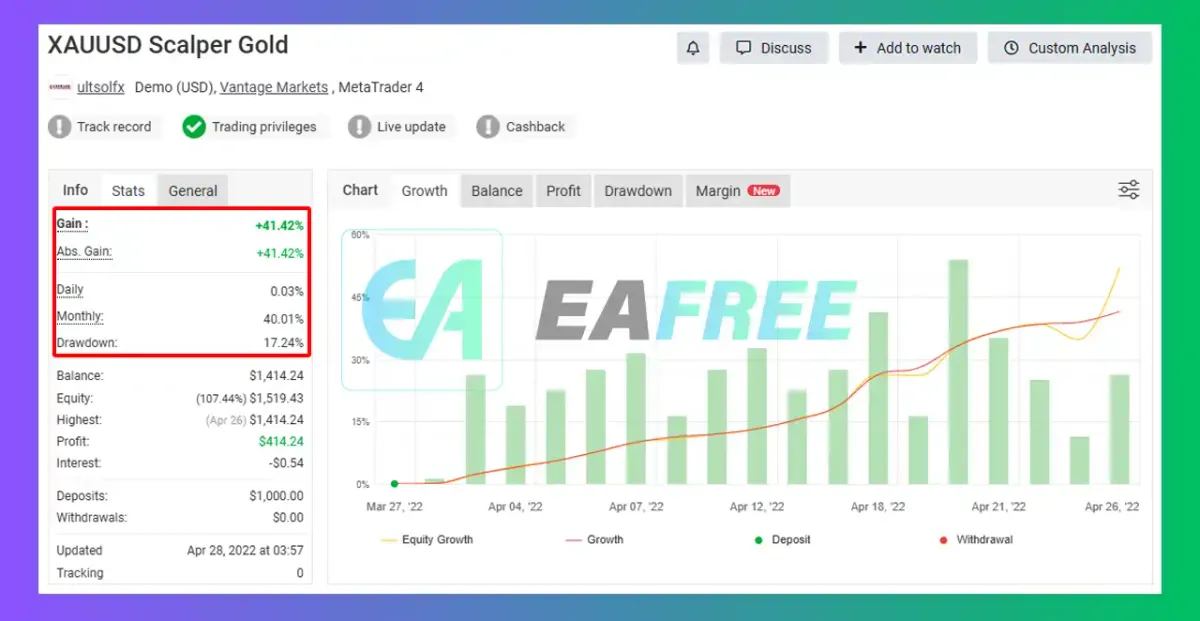Click the Track record warning icon

click(60, 127)
